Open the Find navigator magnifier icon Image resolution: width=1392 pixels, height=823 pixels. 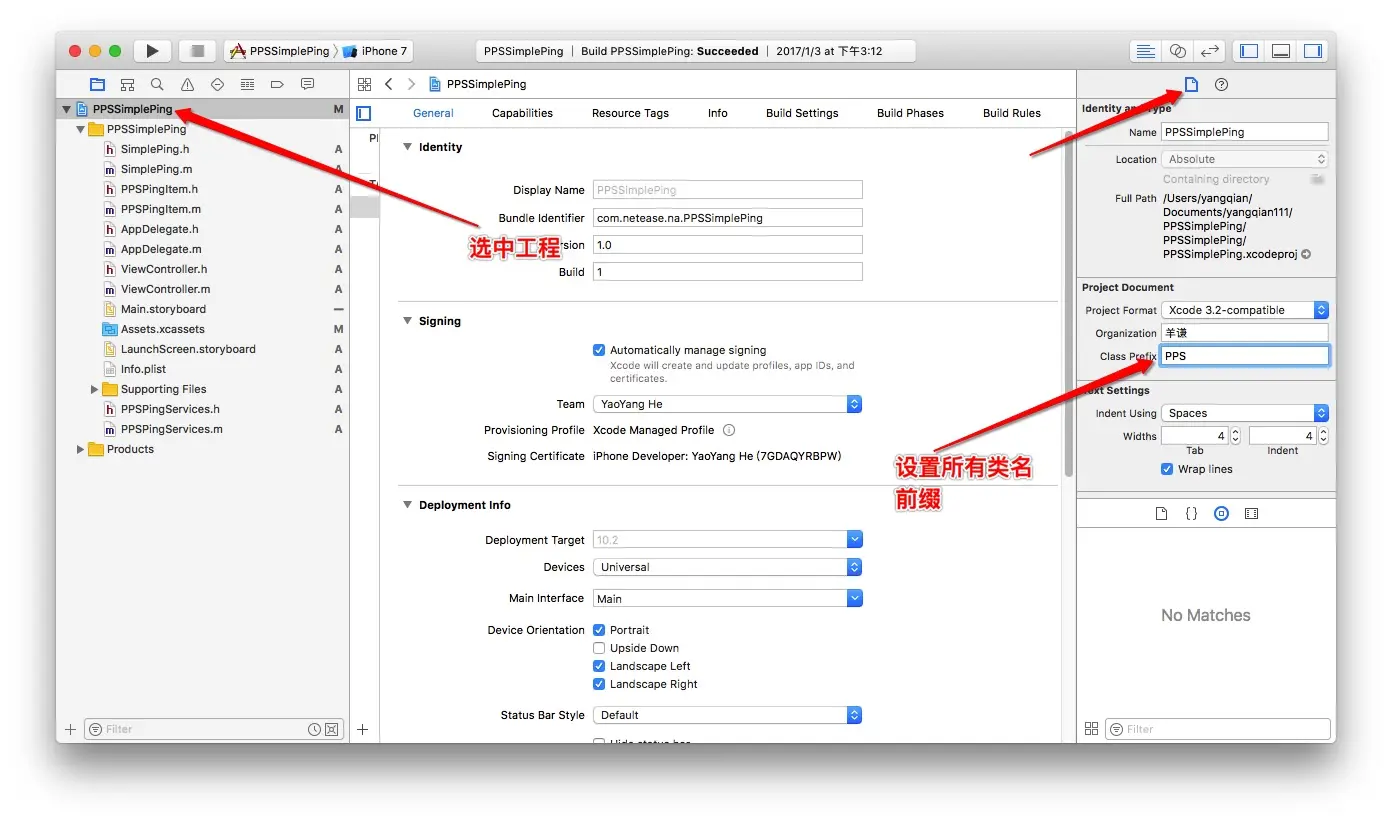coord(157,84)
